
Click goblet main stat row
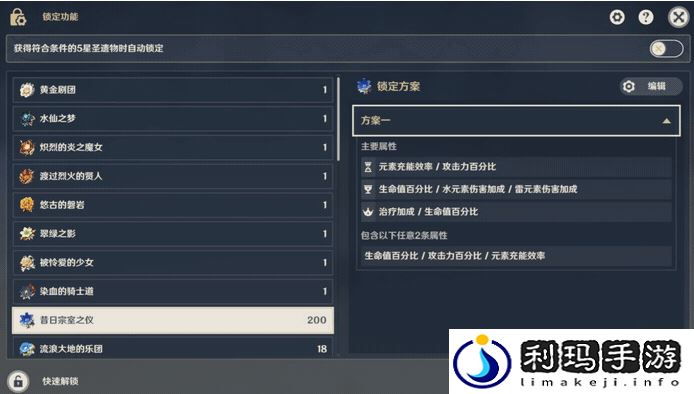(516, 189)
